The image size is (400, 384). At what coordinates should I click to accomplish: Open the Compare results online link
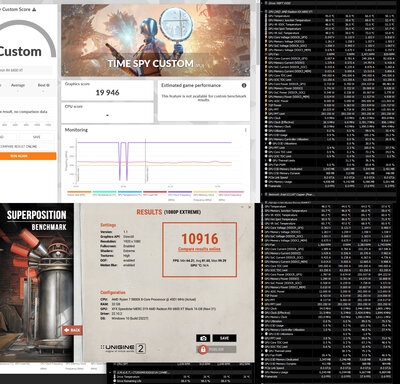[199, 249]
